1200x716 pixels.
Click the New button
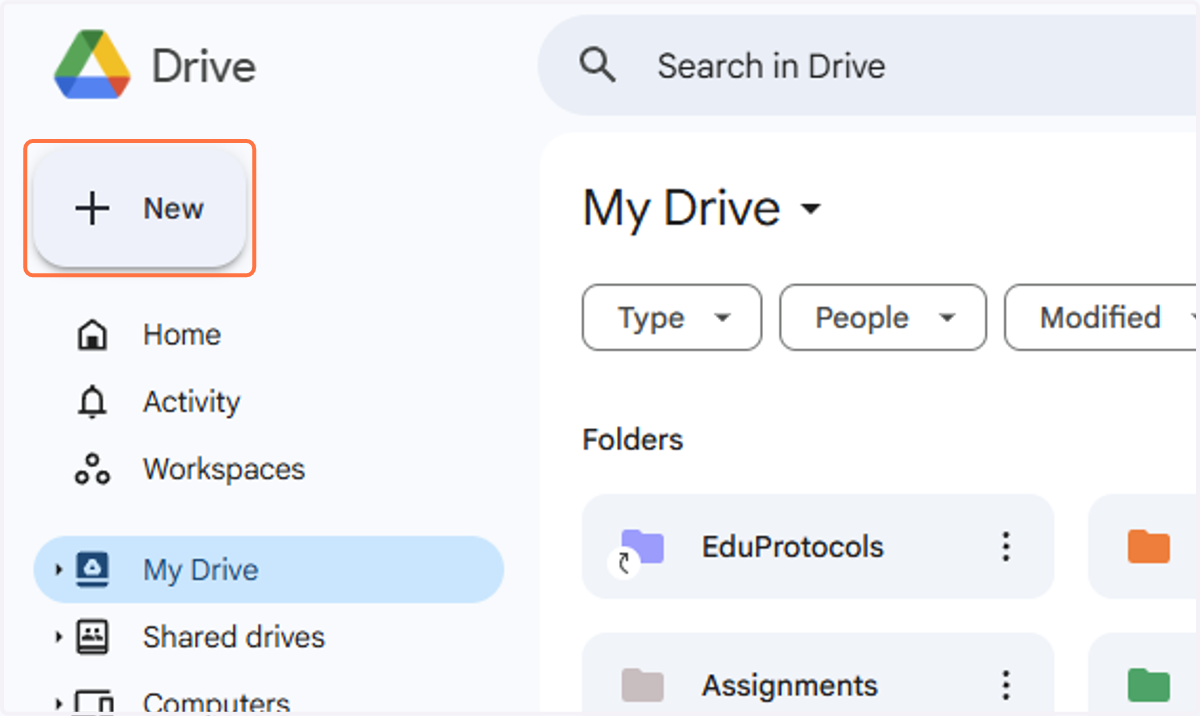pos(140,209)
